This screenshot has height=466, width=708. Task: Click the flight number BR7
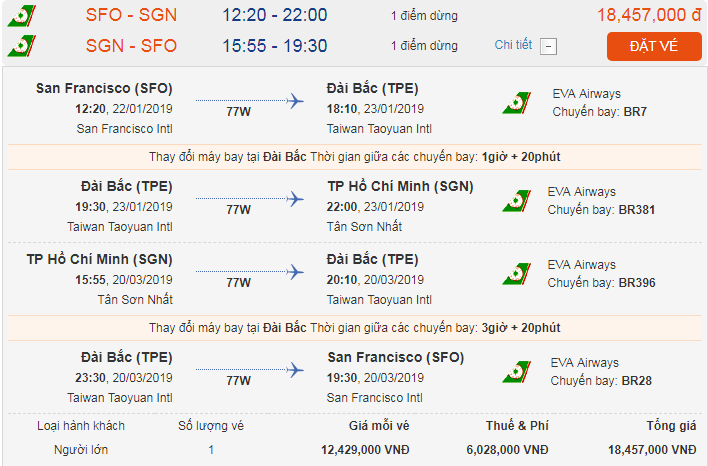(635, 112)
